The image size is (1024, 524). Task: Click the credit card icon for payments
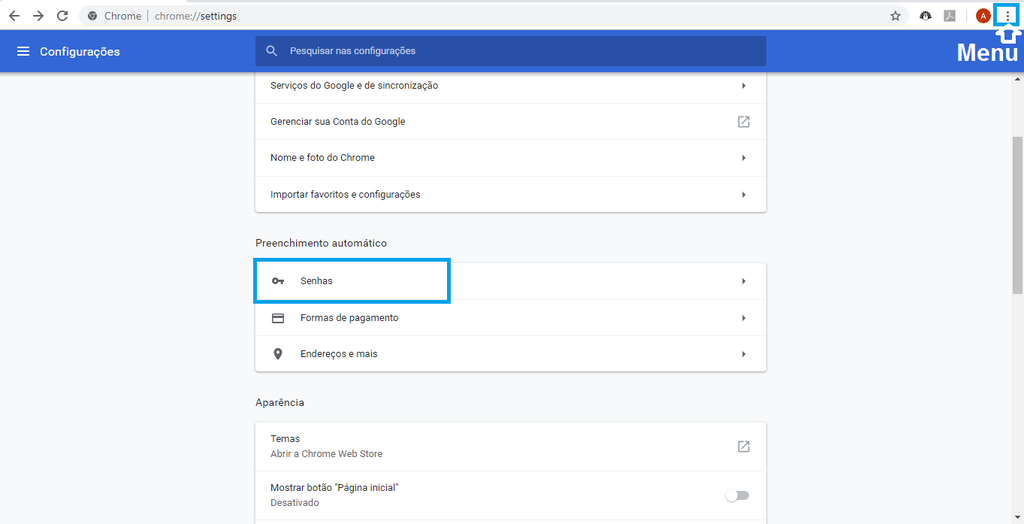pyautogui.click(x=278, y=318)
